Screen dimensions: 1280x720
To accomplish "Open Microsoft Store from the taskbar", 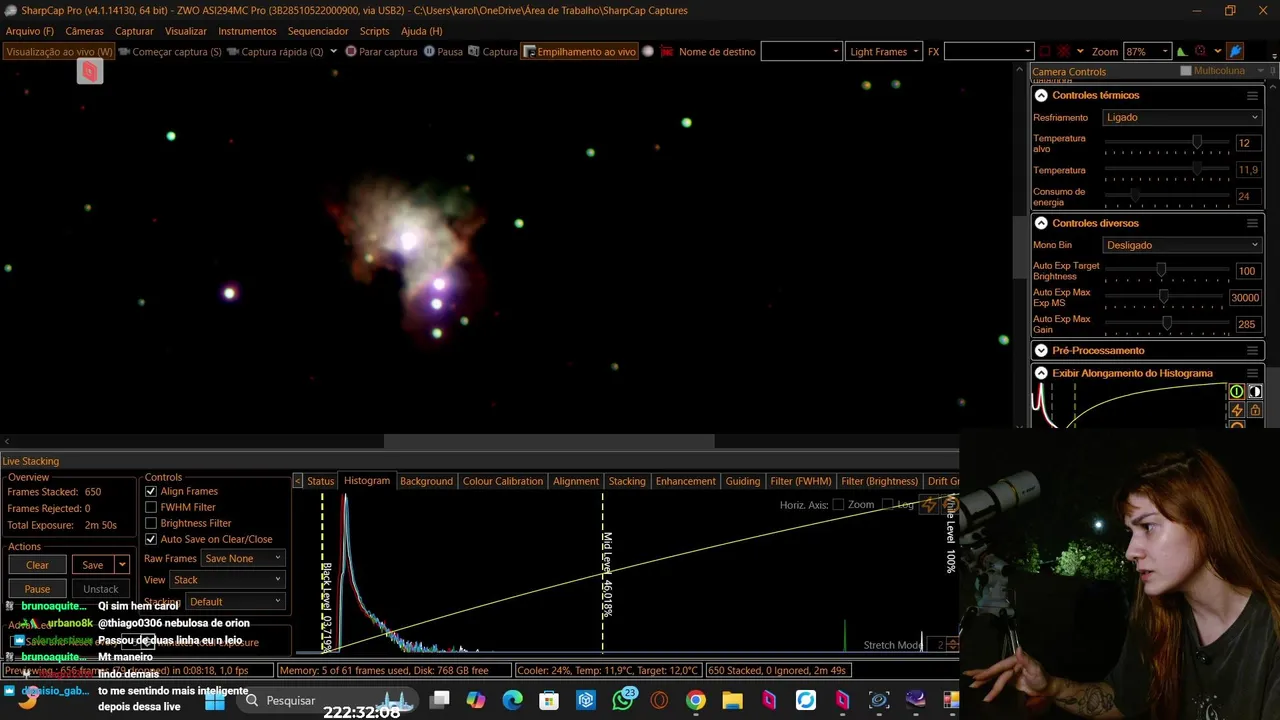I will point(549,700).
